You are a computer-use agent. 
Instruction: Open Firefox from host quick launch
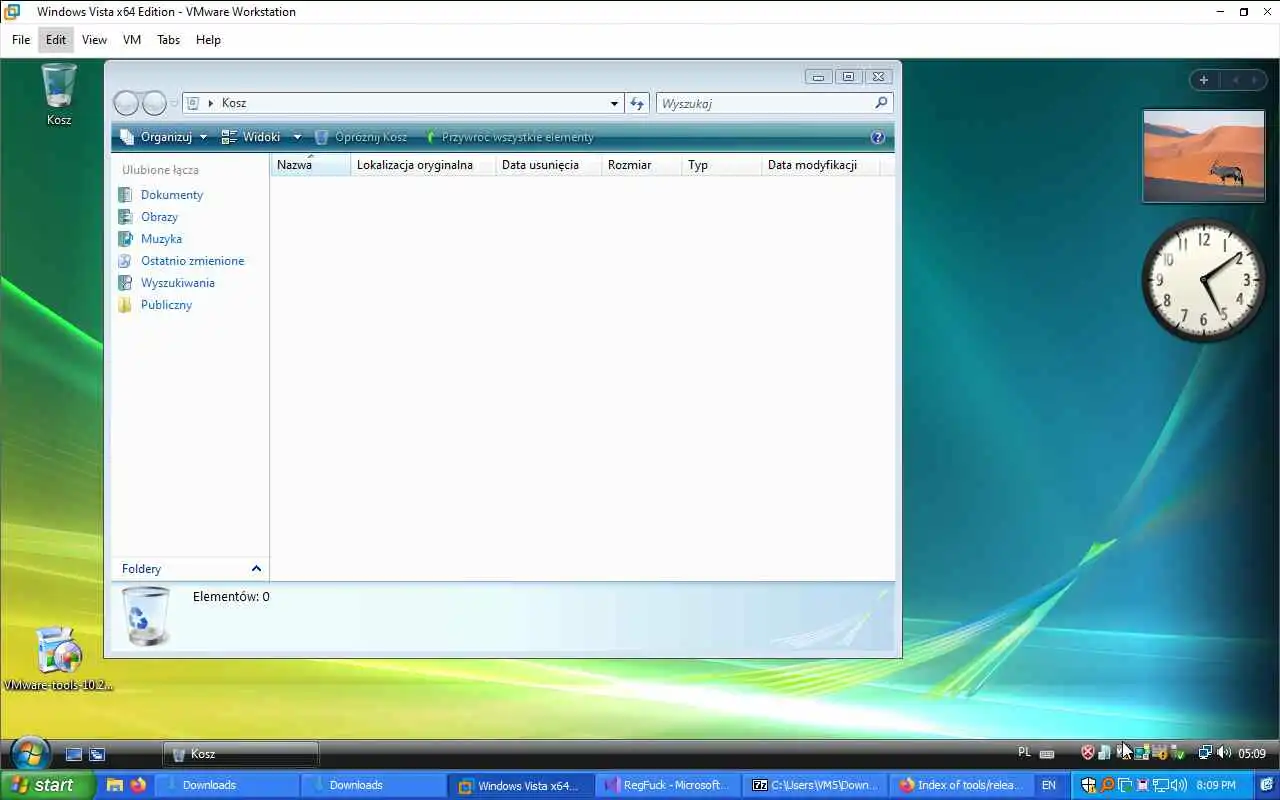tap(137, 785)
